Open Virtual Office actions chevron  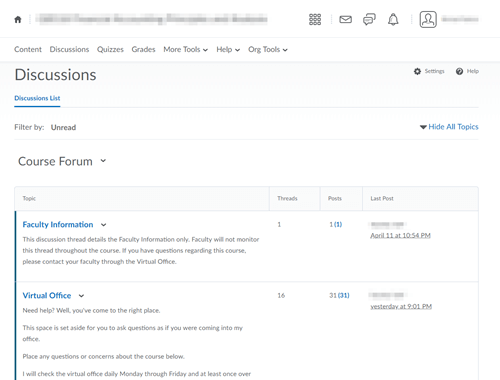[81, 296]
